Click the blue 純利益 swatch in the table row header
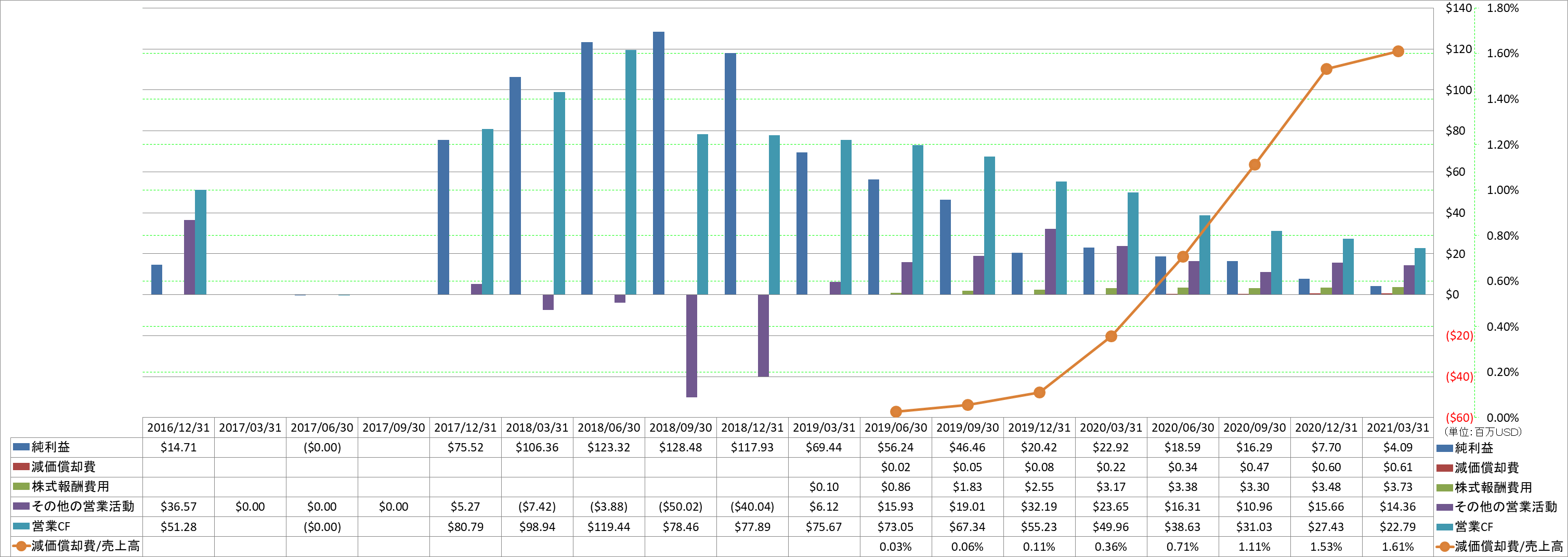 [x=21, y=447]
